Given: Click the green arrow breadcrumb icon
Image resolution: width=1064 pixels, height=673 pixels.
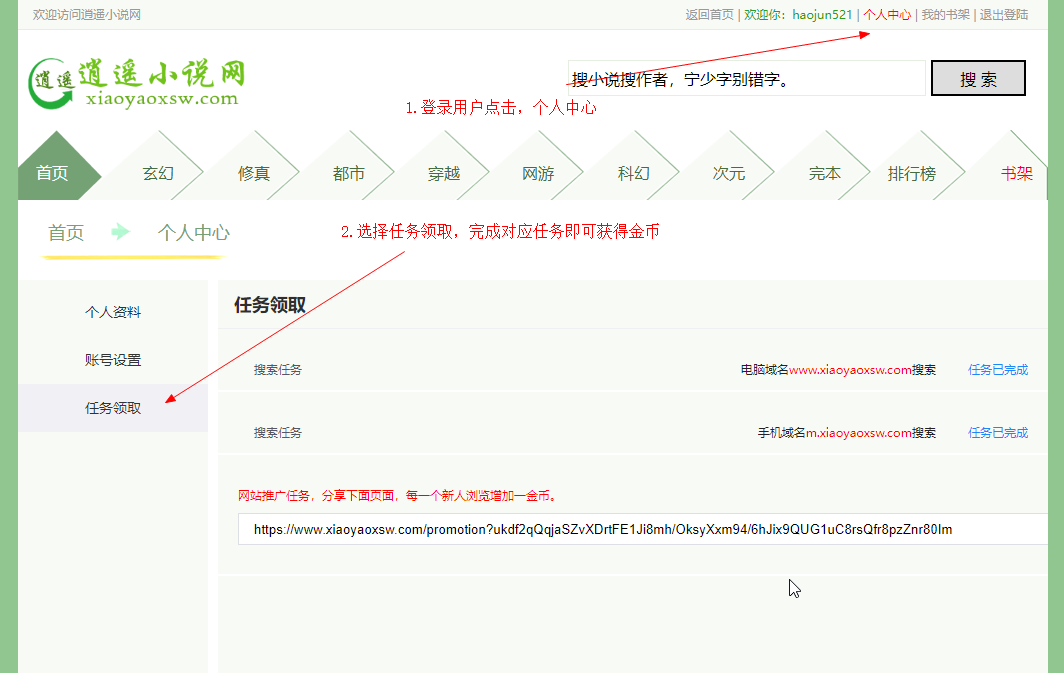Looking at the screenshot, I should point(121,232).
